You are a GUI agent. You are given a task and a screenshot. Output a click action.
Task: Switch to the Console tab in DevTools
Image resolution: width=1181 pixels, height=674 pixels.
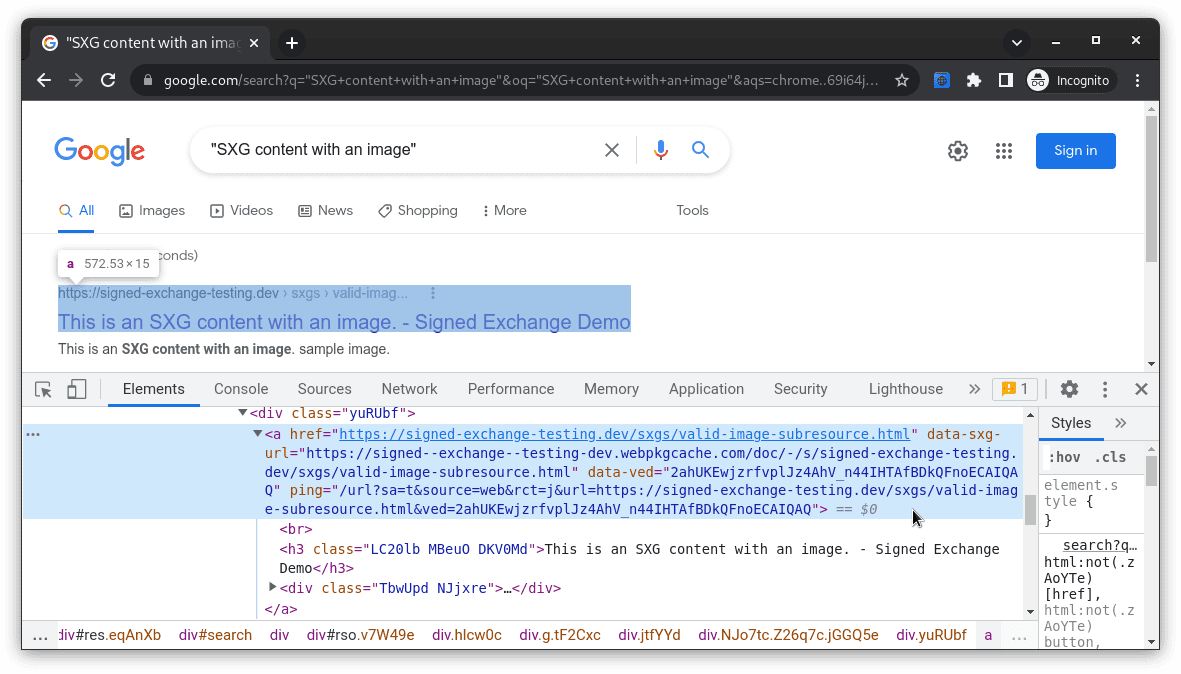tap(240, 389)
